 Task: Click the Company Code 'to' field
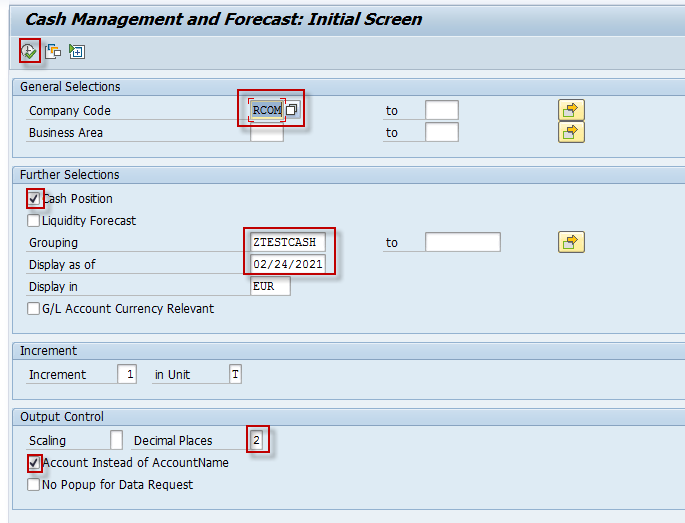coord(442,110)
